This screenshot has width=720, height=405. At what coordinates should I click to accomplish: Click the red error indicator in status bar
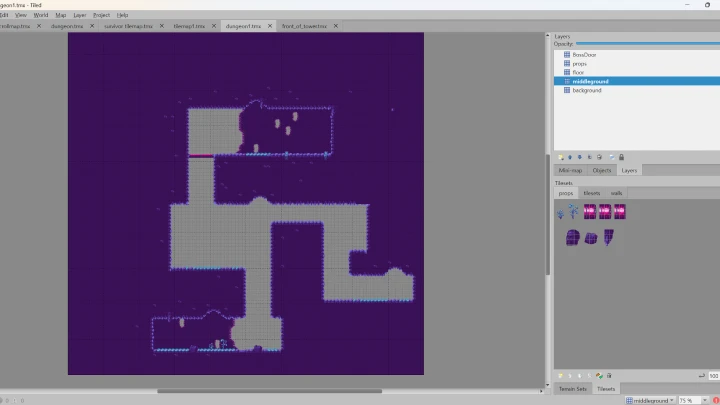[x=715, y=400]
